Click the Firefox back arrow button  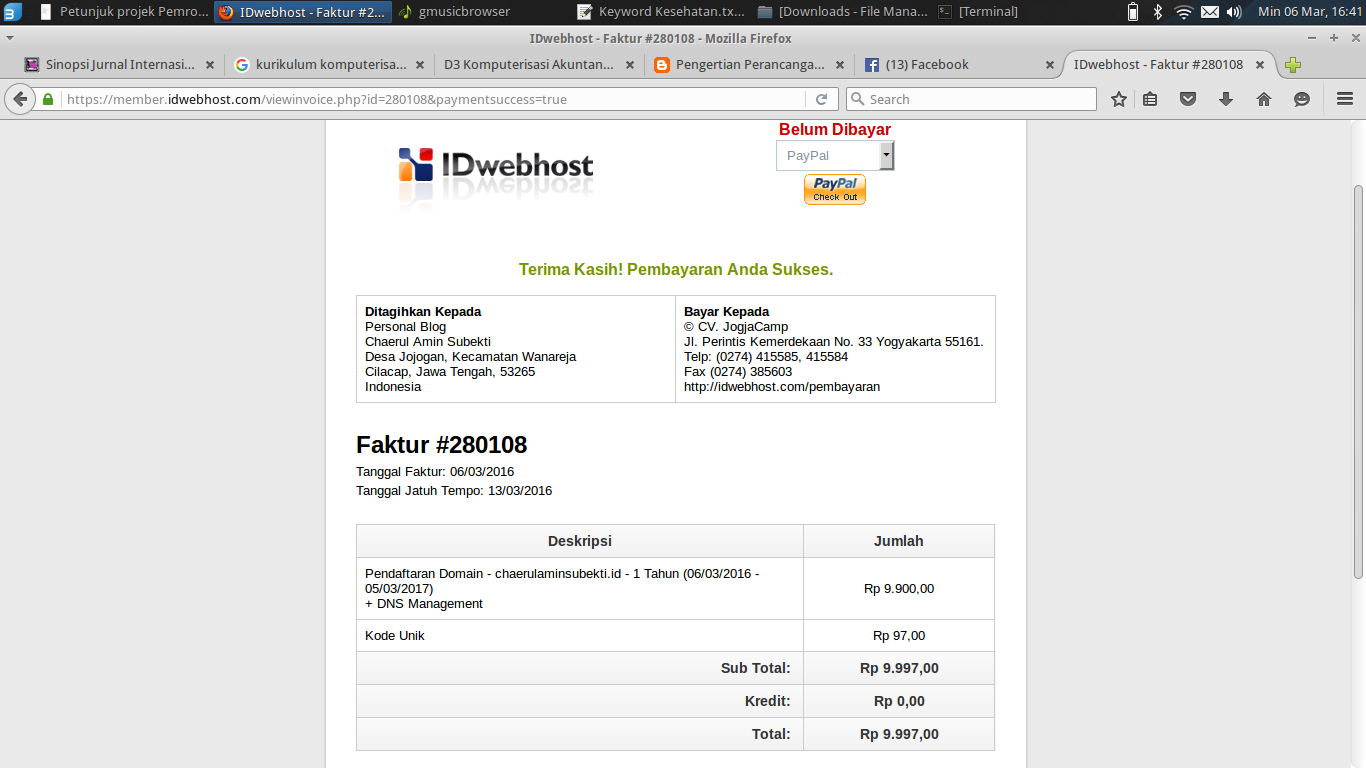[19, 99]
